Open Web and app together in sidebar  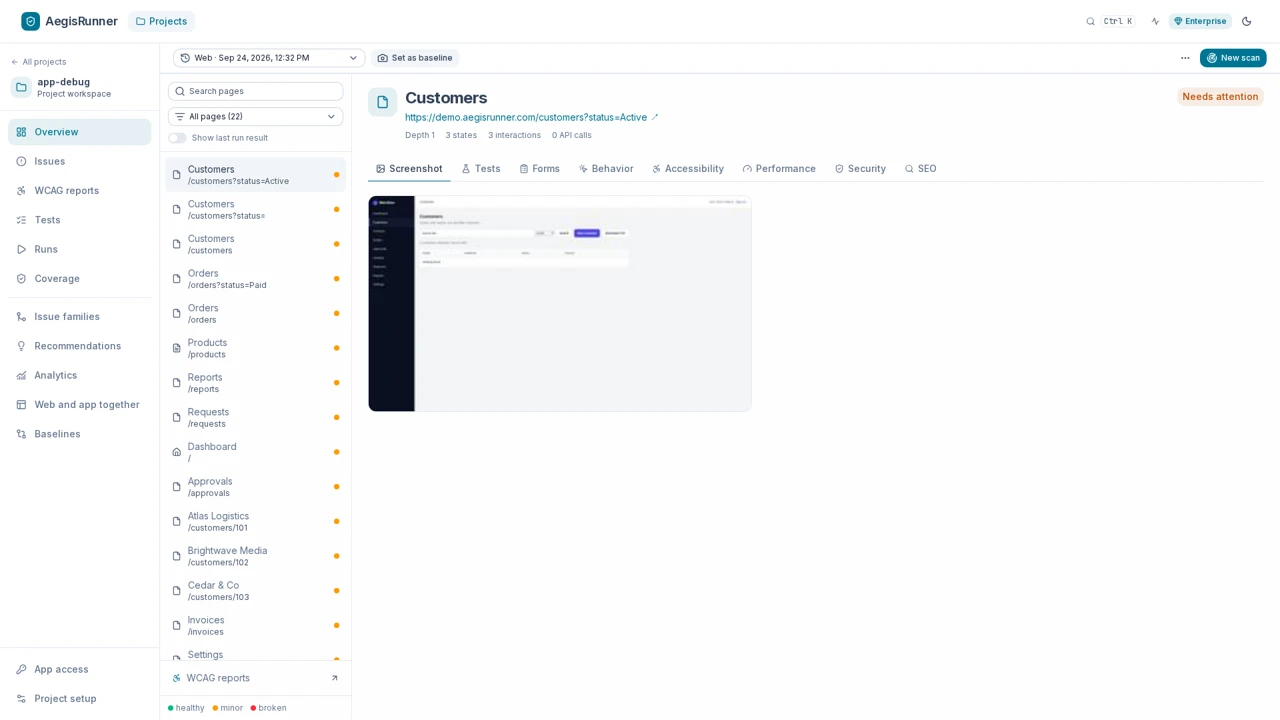pyautogui.click(x=79, y=405)
